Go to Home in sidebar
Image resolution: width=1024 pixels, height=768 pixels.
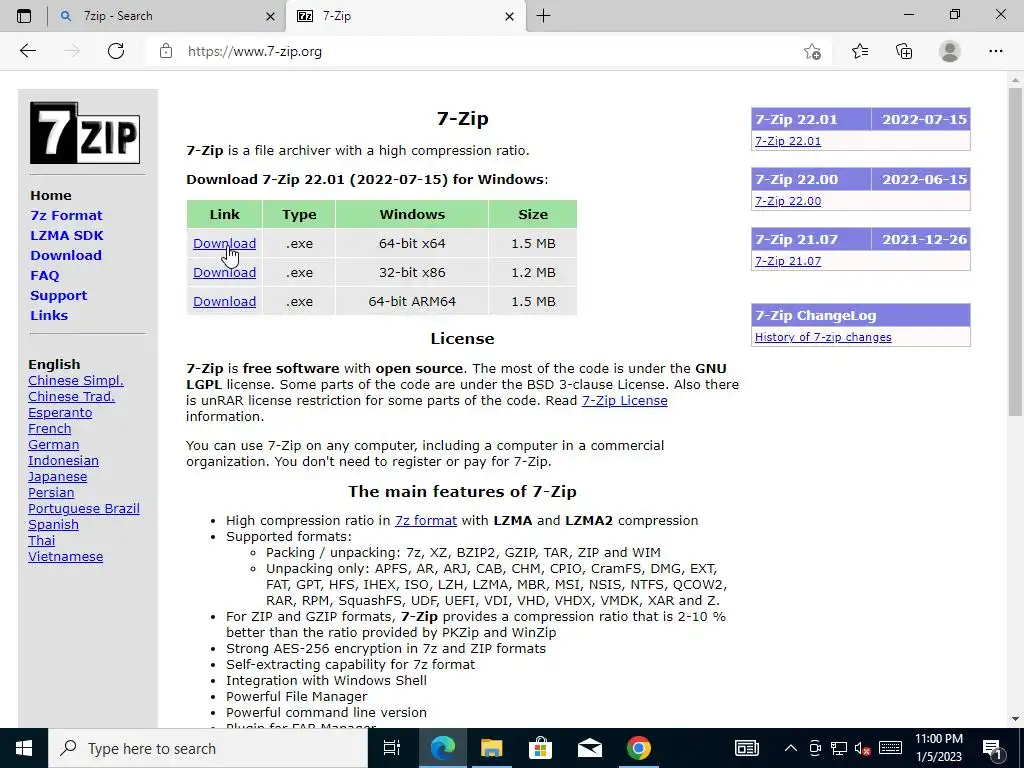pyautogui.click(x=51, y=195)
